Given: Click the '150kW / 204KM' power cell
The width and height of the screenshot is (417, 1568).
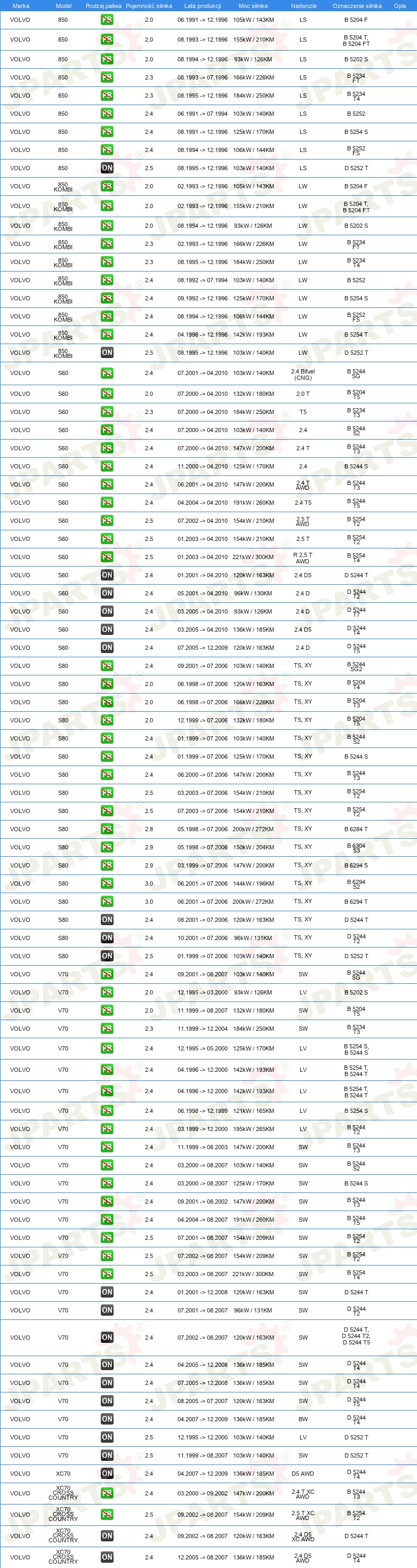Looking at the screenshot, I should [x=253, y=847].
